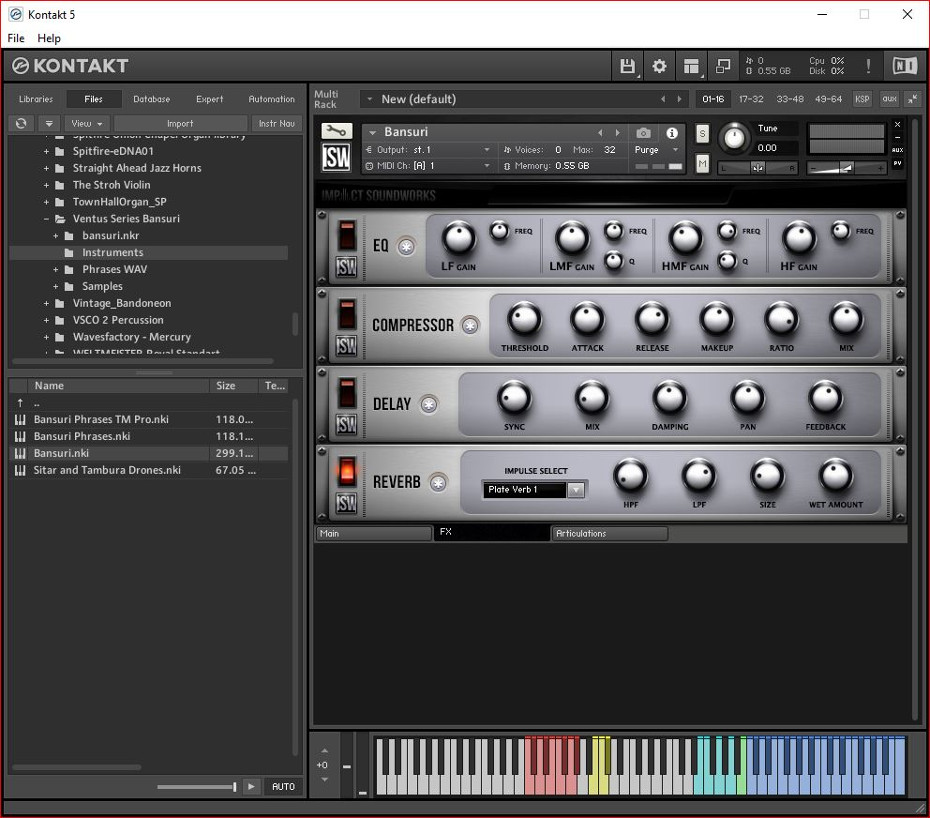Select MIDI channel page 33-48
Image resolution: width=930 pixels, height=818 pixels.
[x=790, y=99]
